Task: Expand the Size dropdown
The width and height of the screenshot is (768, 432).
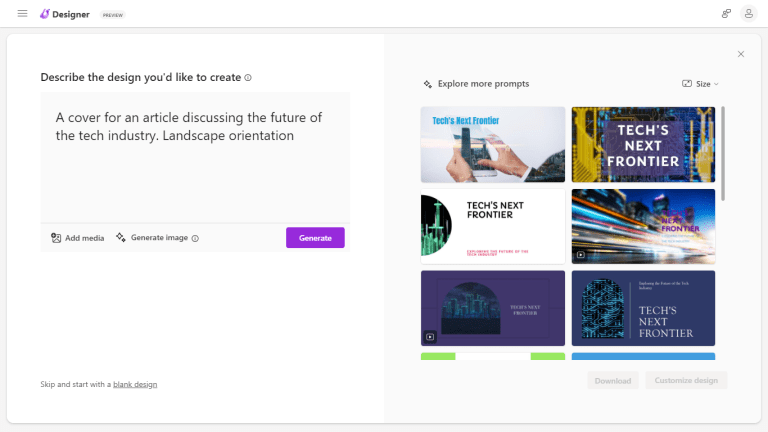Action: tap(700, 84)
